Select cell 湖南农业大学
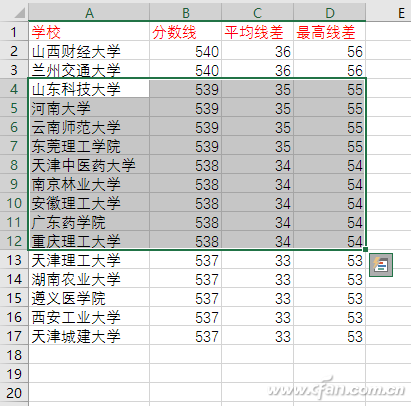The width and height of the screenshot is (411, 406). coord(89,279)
